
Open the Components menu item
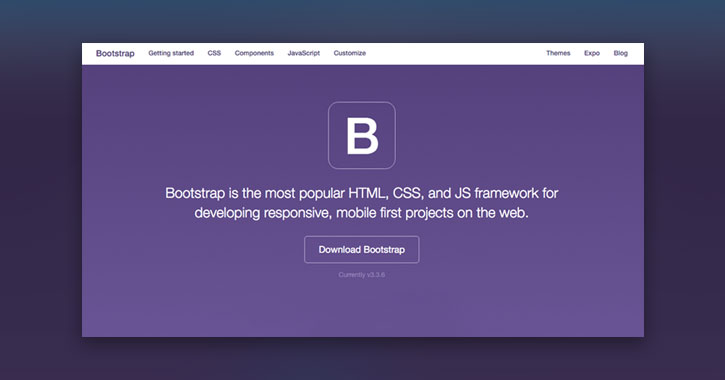(x=254, y=53)
